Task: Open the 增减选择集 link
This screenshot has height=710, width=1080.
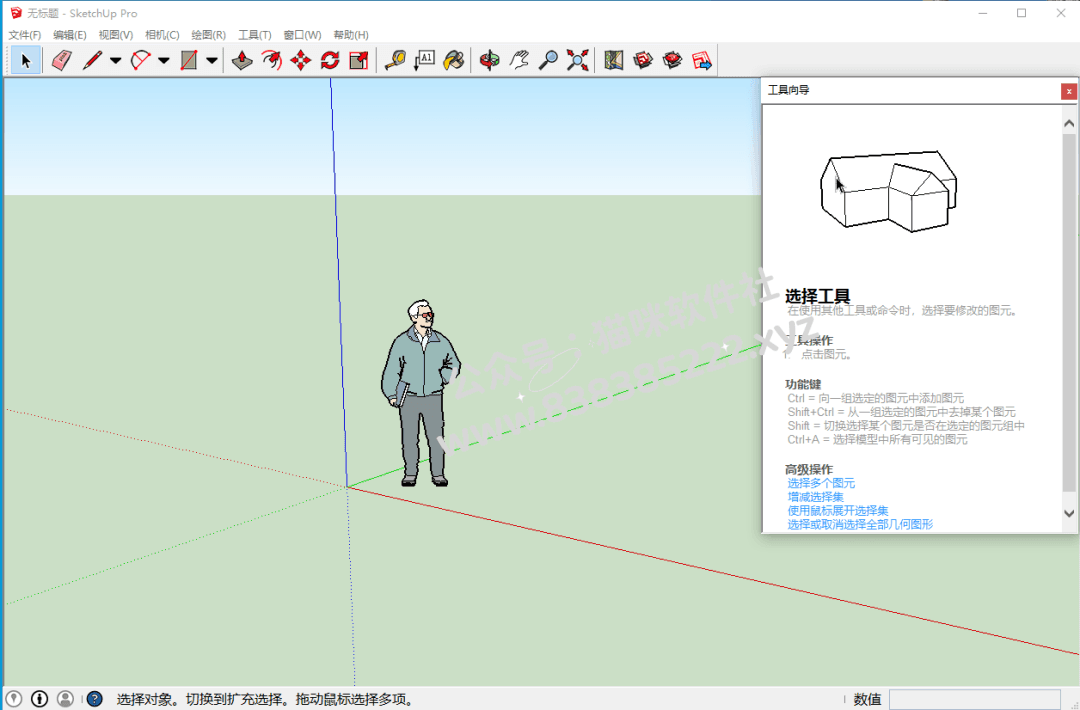Action: click(816, 497)
